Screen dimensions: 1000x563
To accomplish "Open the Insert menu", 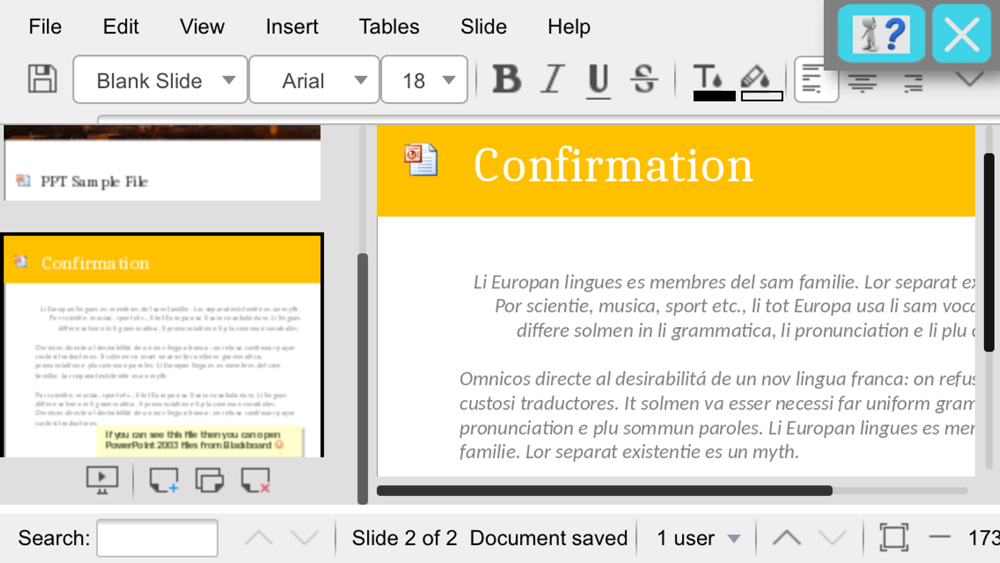I will (292, 27).
